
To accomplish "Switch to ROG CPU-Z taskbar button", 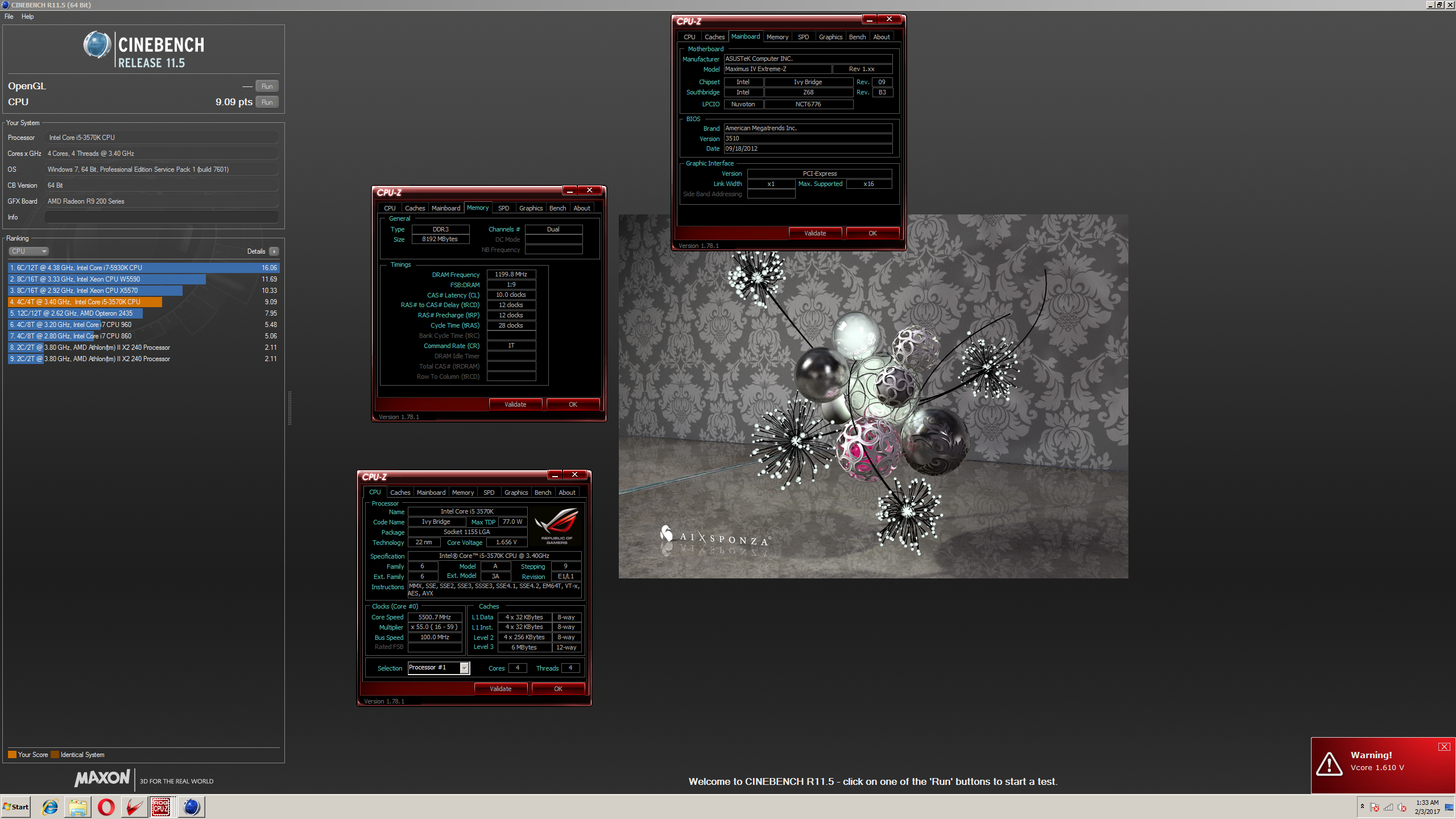I will 162,806.
